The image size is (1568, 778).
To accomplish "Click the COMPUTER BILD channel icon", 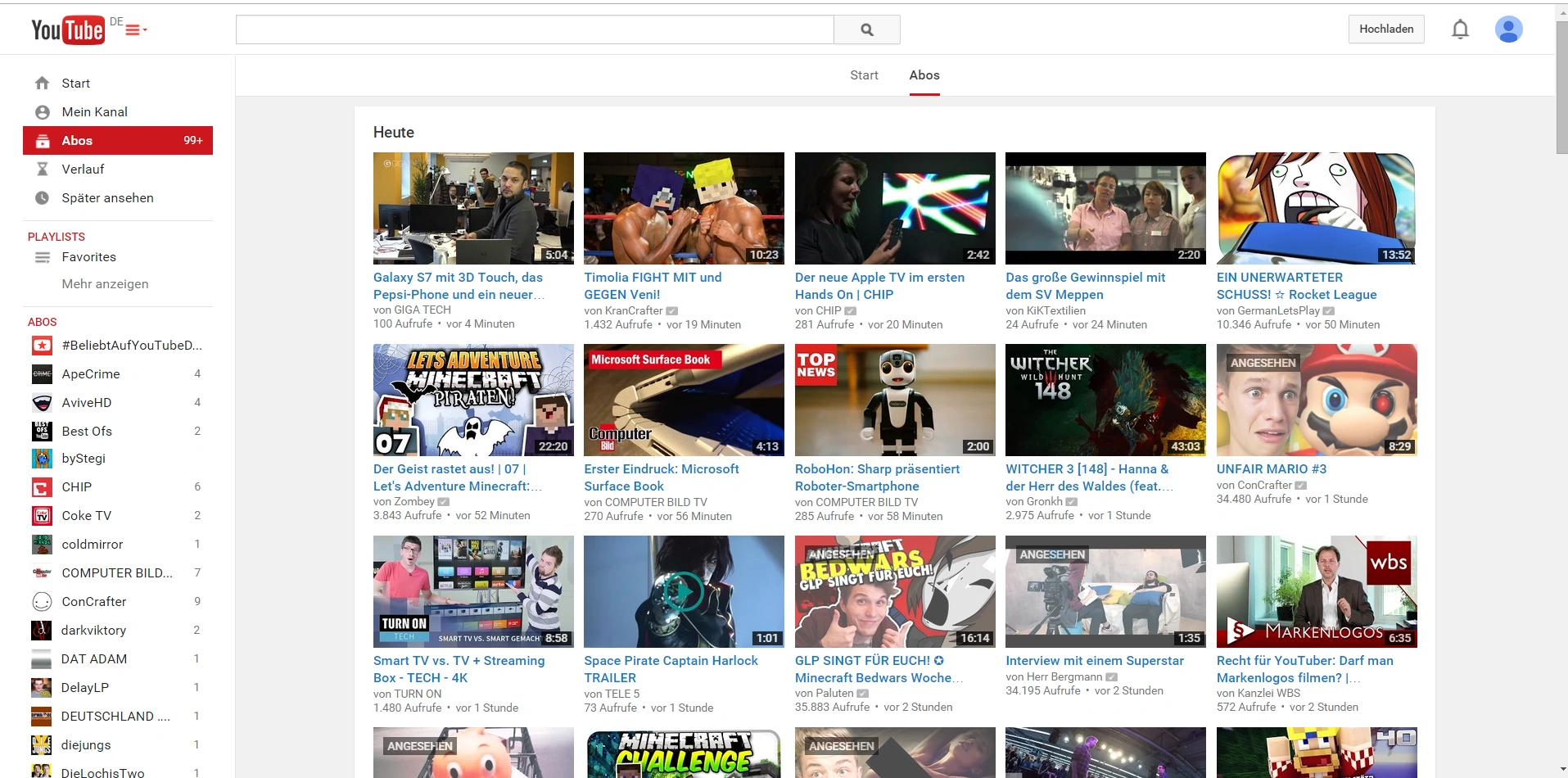I will pos(42,573).
